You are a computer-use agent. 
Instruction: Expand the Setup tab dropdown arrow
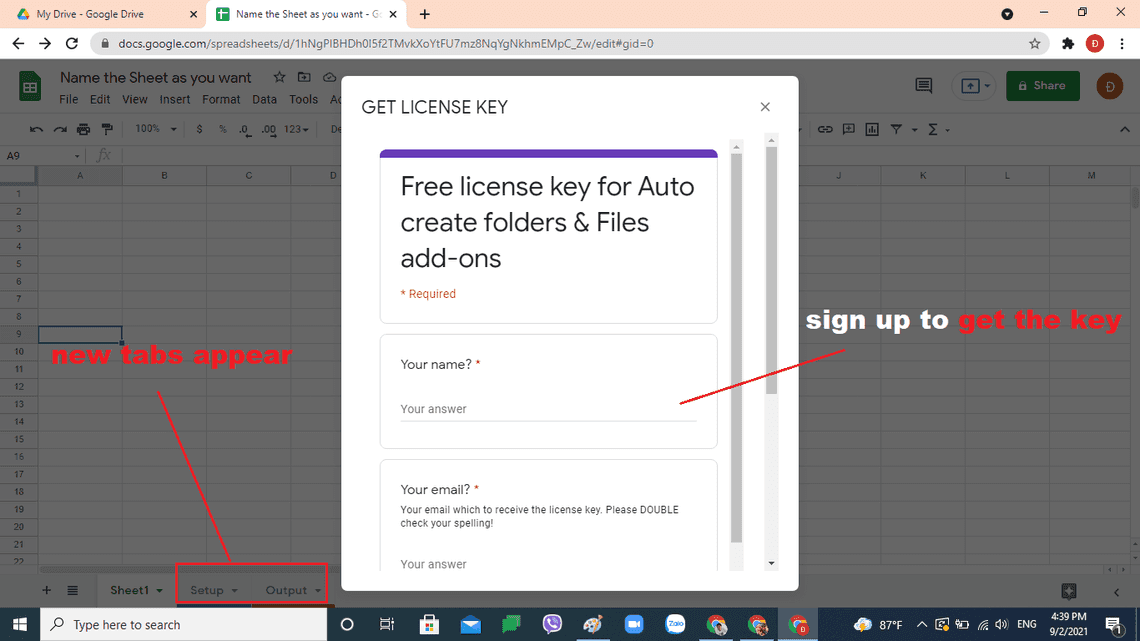pos(235,590)
